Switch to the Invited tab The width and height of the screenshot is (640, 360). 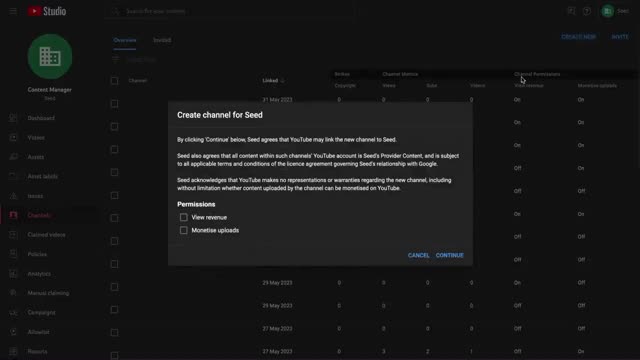coord(162,40)
